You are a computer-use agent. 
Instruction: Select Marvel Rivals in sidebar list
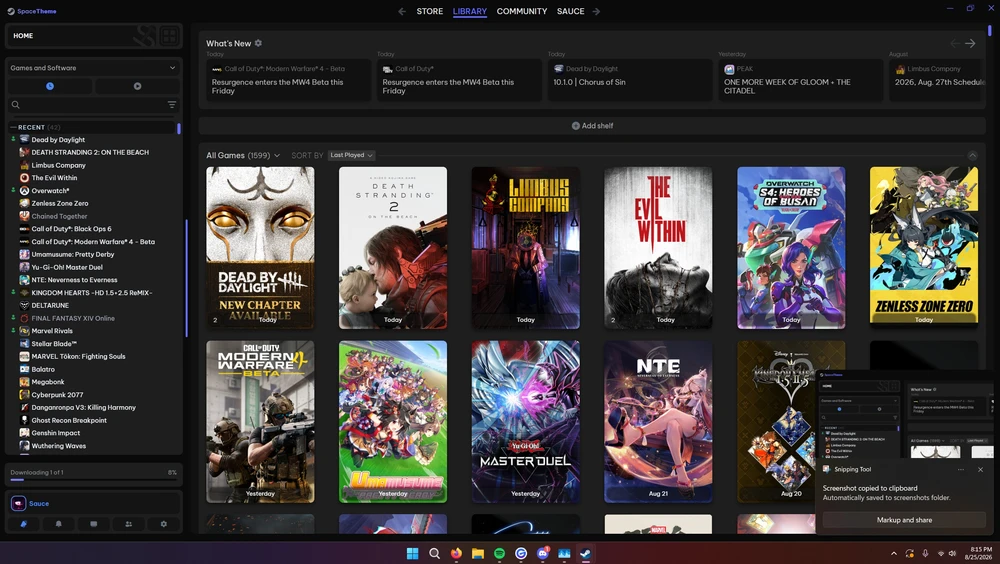click(52, 331)
